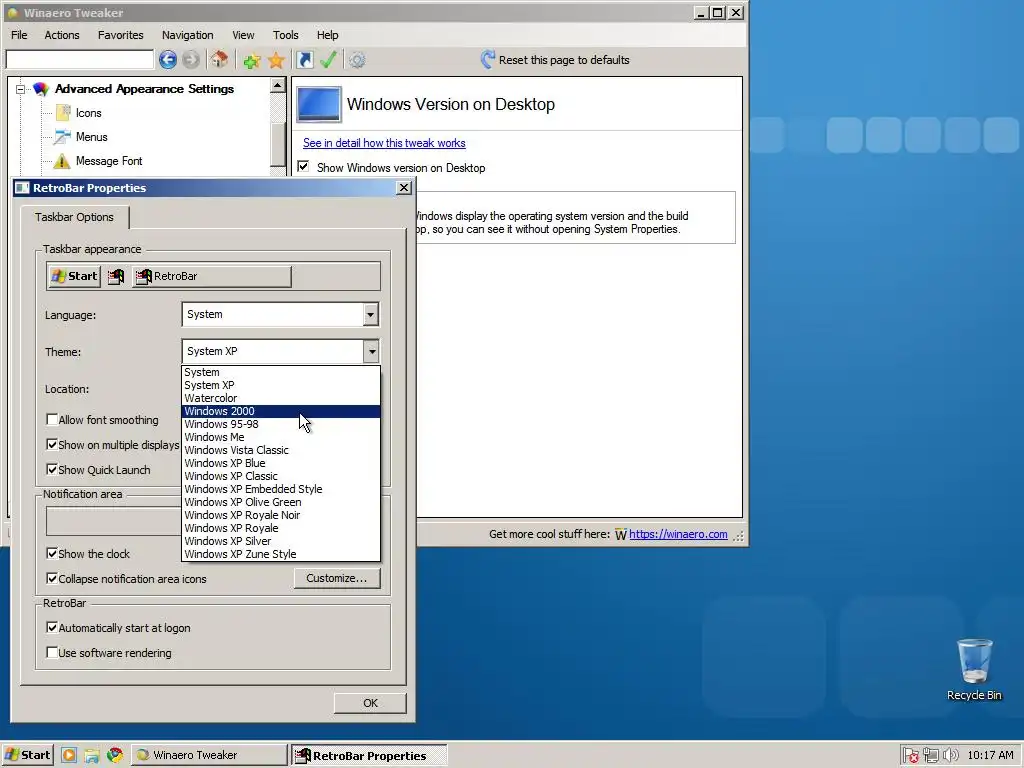The width and height of the screenshot is (1024, 768).
Task: Click the network tray icon
Action: point(931,756)
